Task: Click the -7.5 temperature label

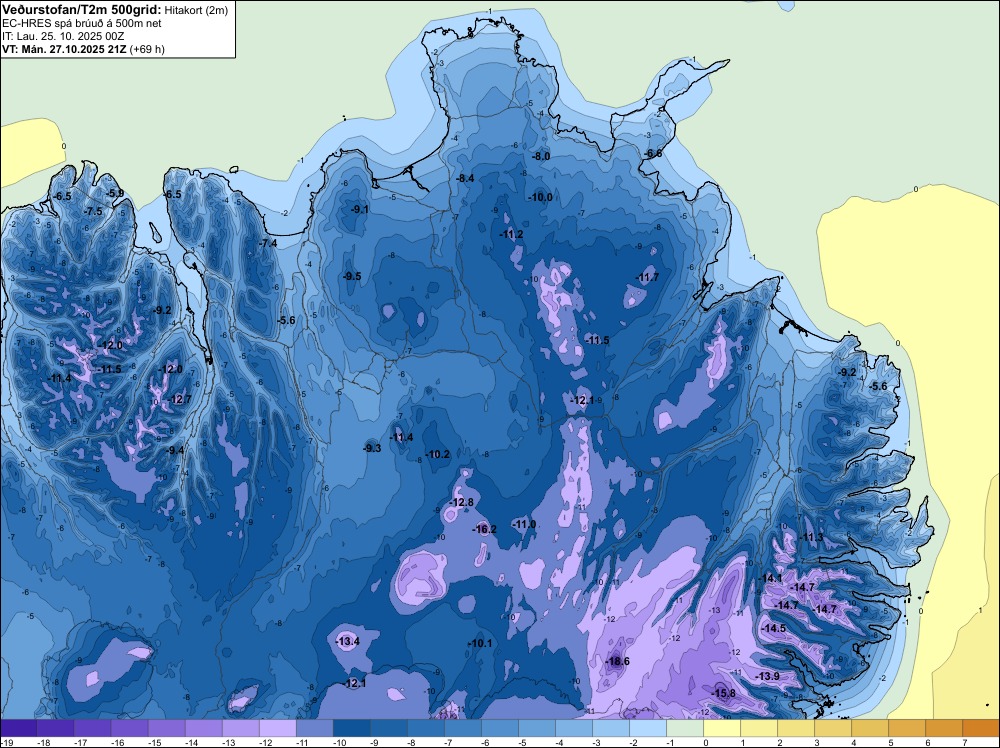Action: coord(93,211)
